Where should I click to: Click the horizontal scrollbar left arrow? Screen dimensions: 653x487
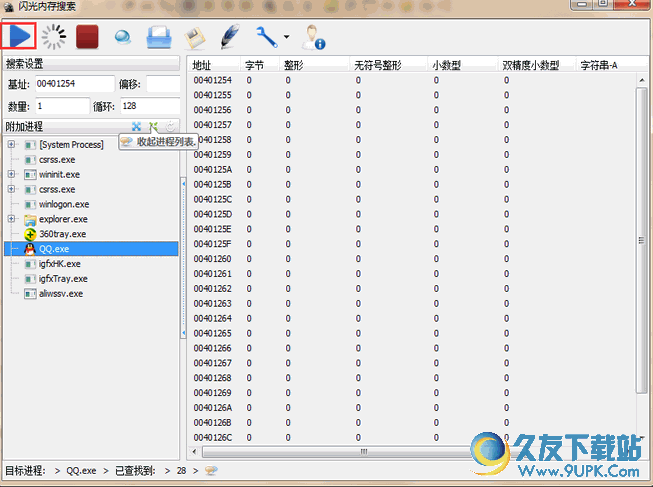[x=194, y=451]
